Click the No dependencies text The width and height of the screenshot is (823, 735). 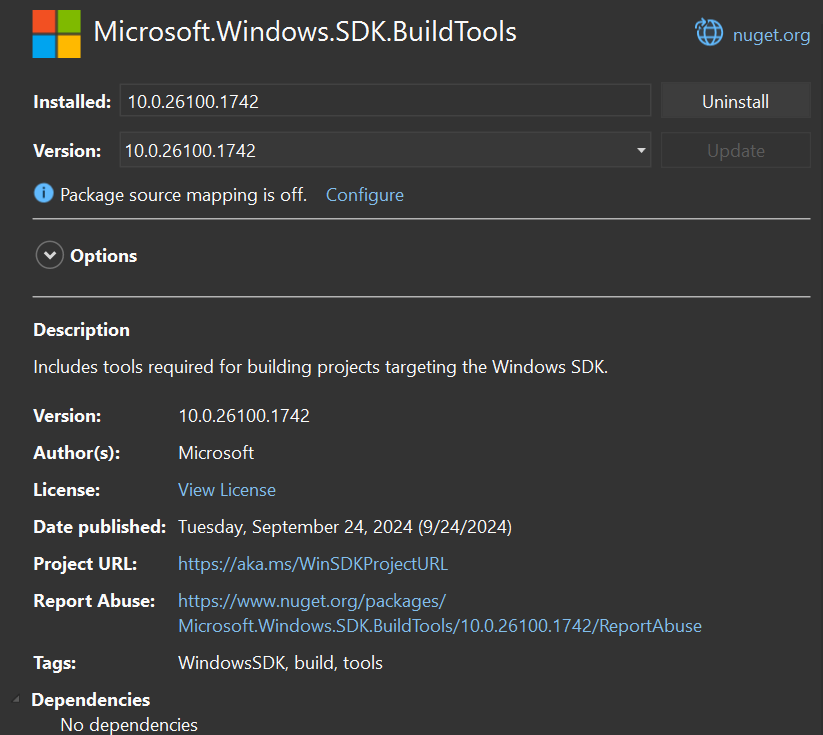click(129, 725)
